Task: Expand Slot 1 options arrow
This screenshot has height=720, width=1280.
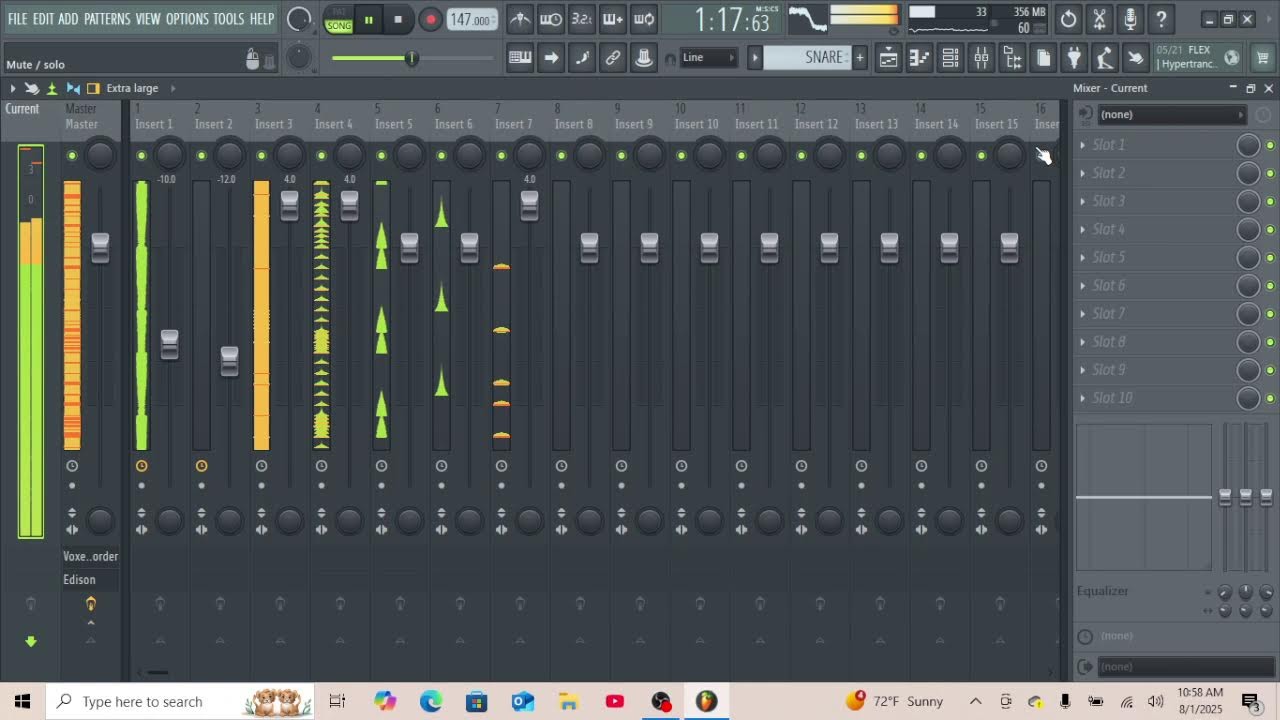Action: click(1082, 145)
